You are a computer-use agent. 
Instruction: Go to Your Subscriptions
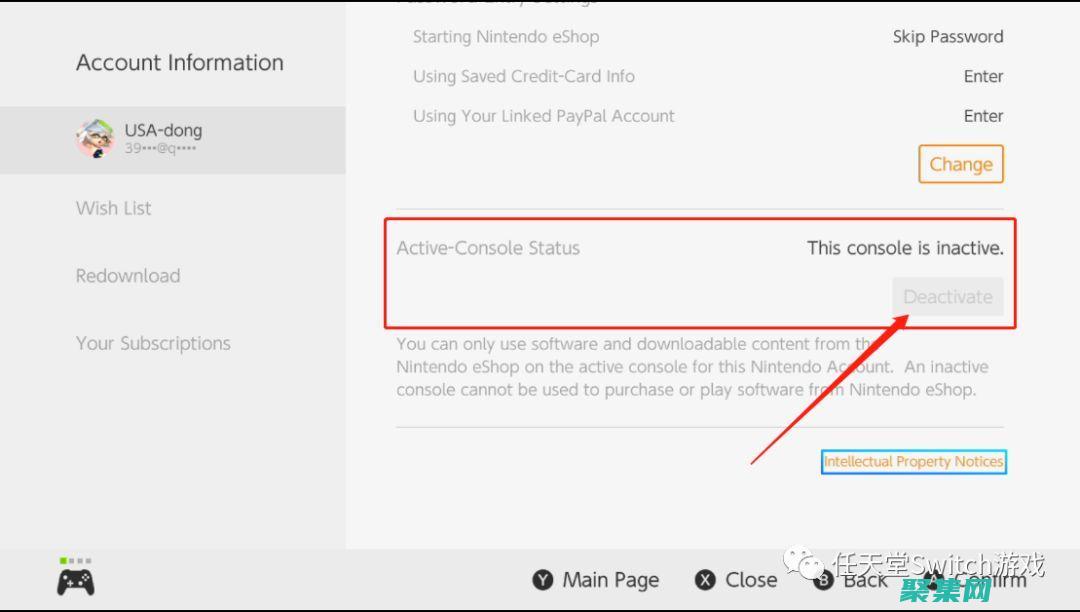(x=153, y=343)
